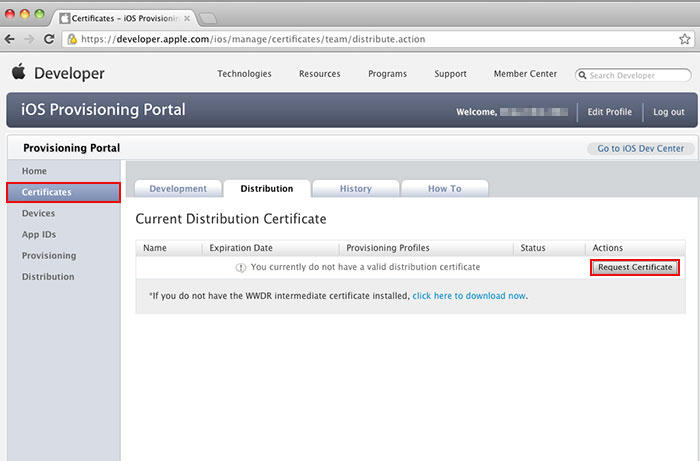
Task: Click the Status column header
Action: 533,248
